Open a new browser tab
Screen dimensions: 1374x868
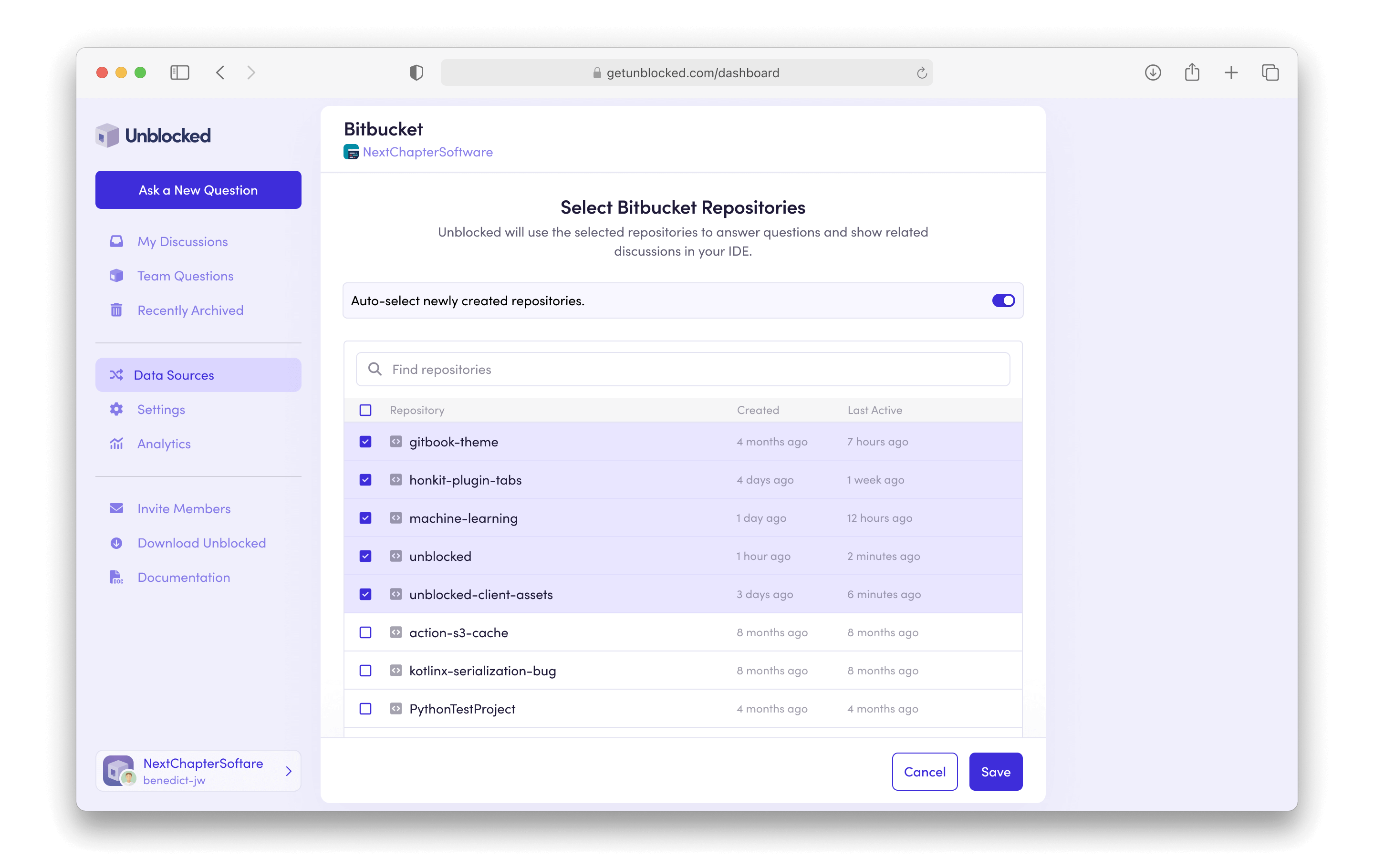[1231, 72]
